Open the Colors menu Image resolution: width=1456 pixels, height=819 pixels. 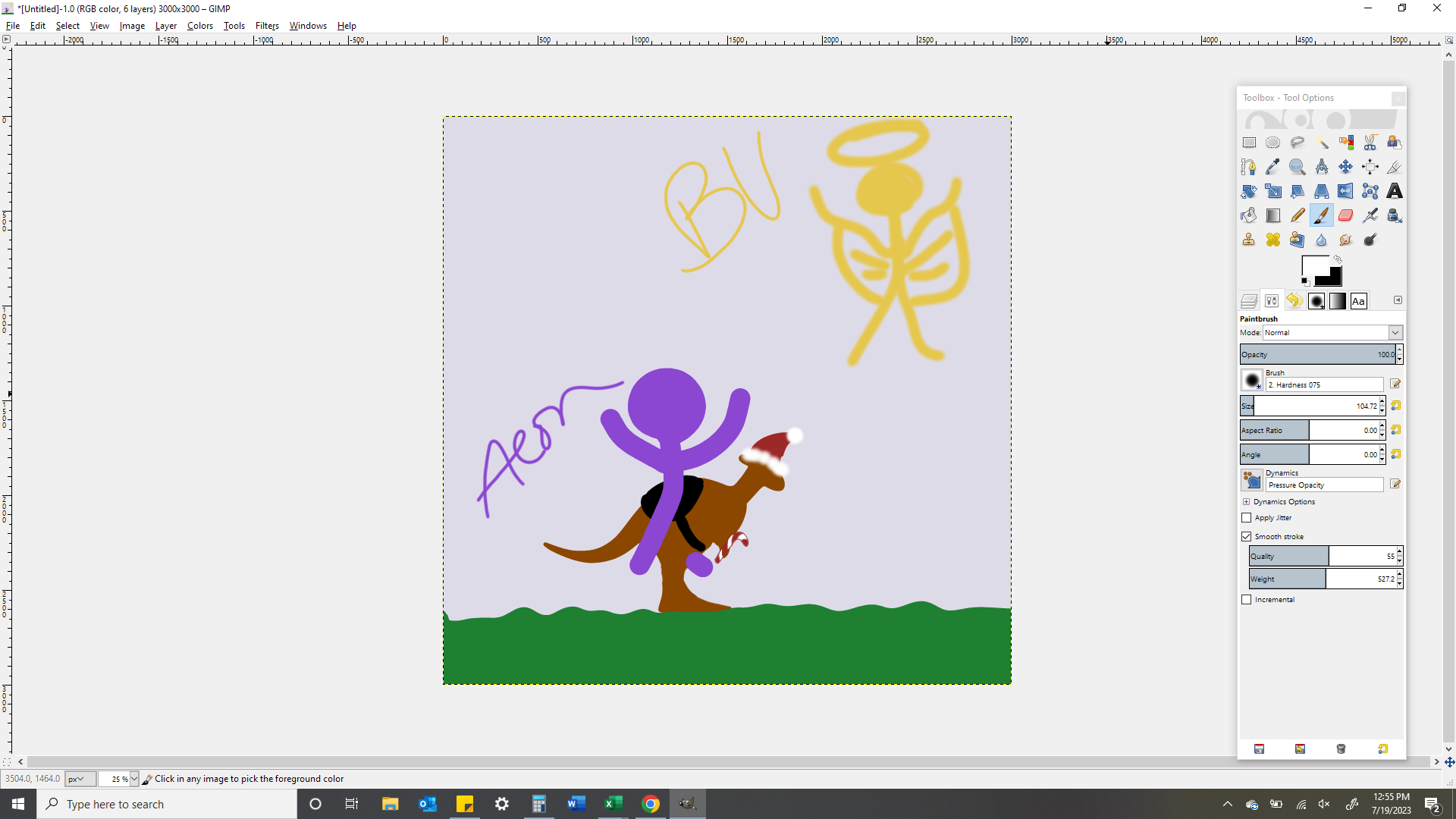[200, 26]
